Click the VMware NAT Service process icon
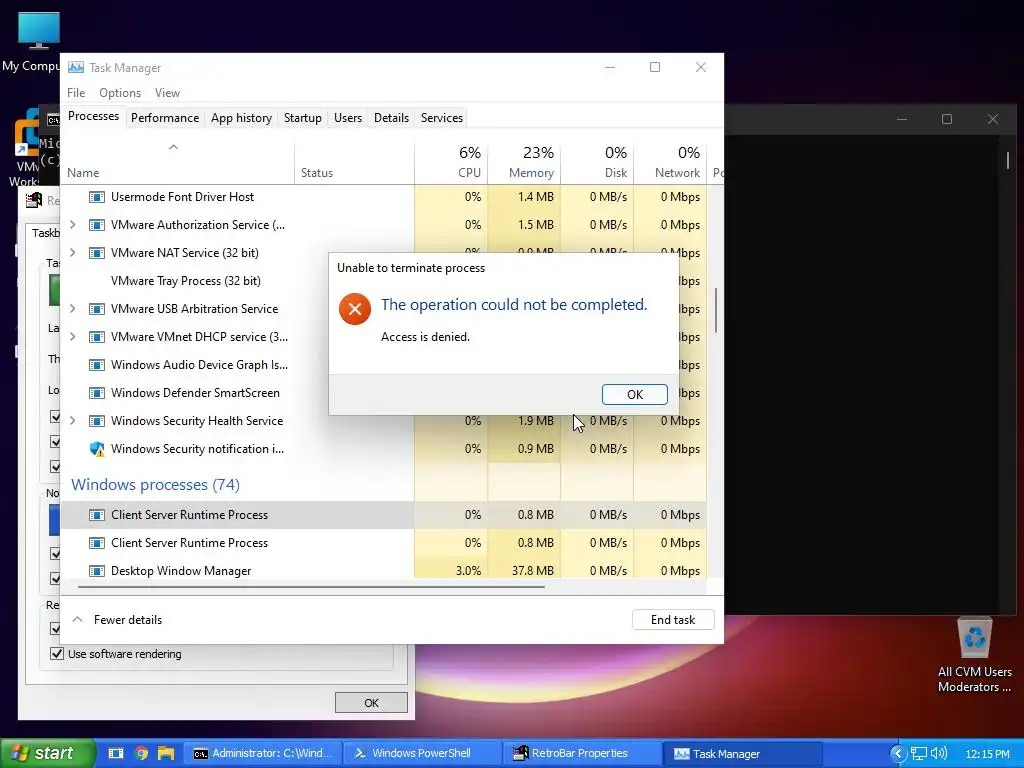The width and height of the screenshot is (1024, 768). tap(97, 253)
